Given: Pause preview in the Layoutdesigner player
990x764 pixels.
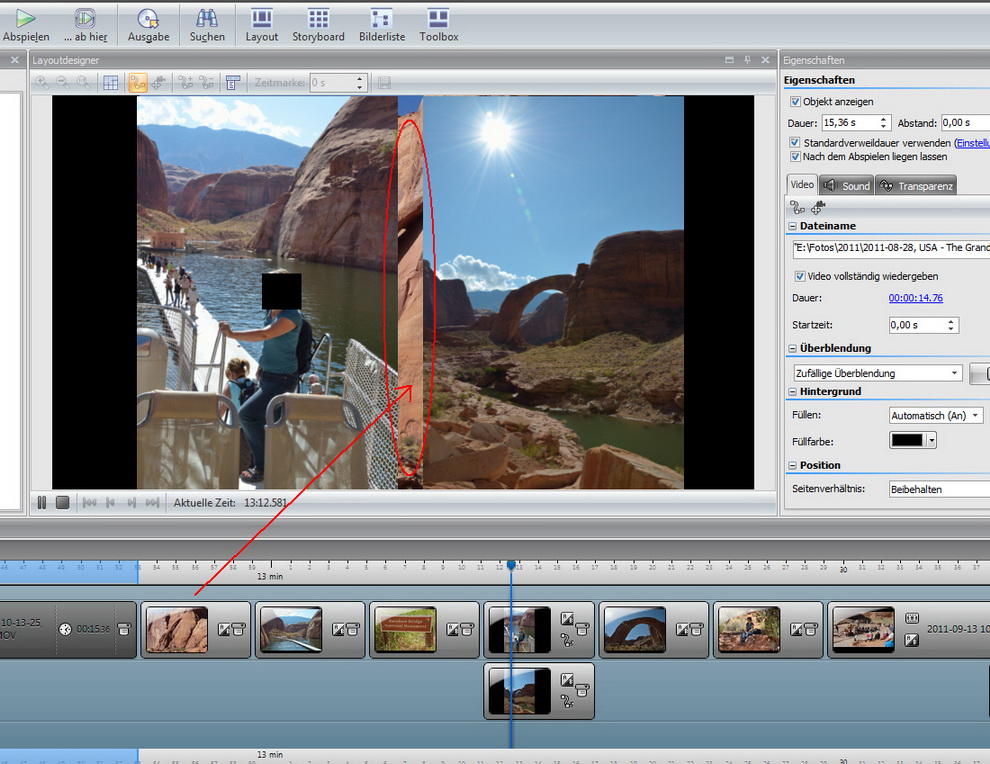Looking at the screenshot, I should (x=42, y=502).
